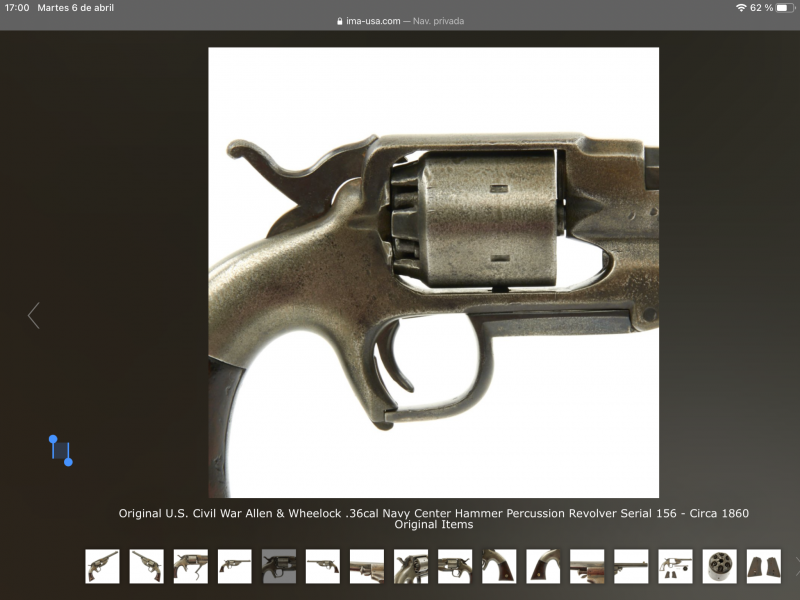The width and height of the screenshot is (800, 600).
Task: Tap the 17:00 clock in status bar
Action: click(17, 8)
